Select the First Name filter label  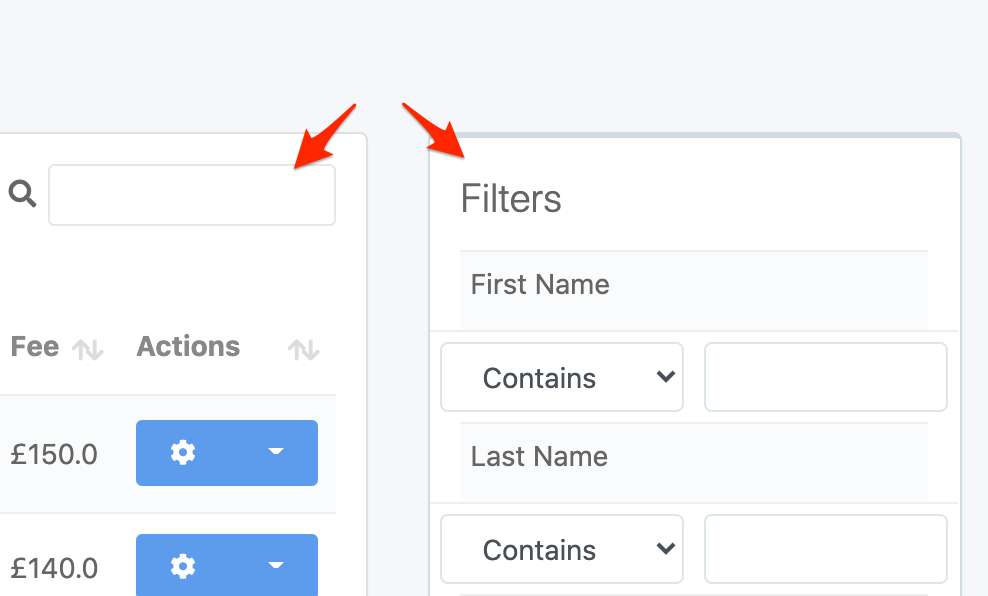pos(540,285)
